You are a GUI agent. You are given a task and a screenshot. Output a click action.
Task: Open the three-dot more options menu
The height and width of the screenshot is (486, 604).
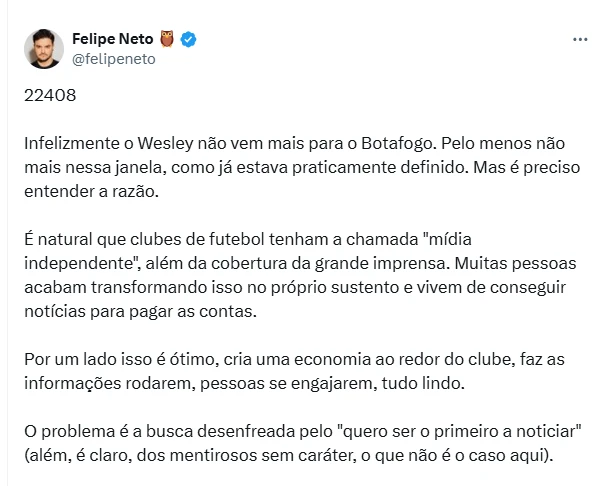[x=580, y=39]
